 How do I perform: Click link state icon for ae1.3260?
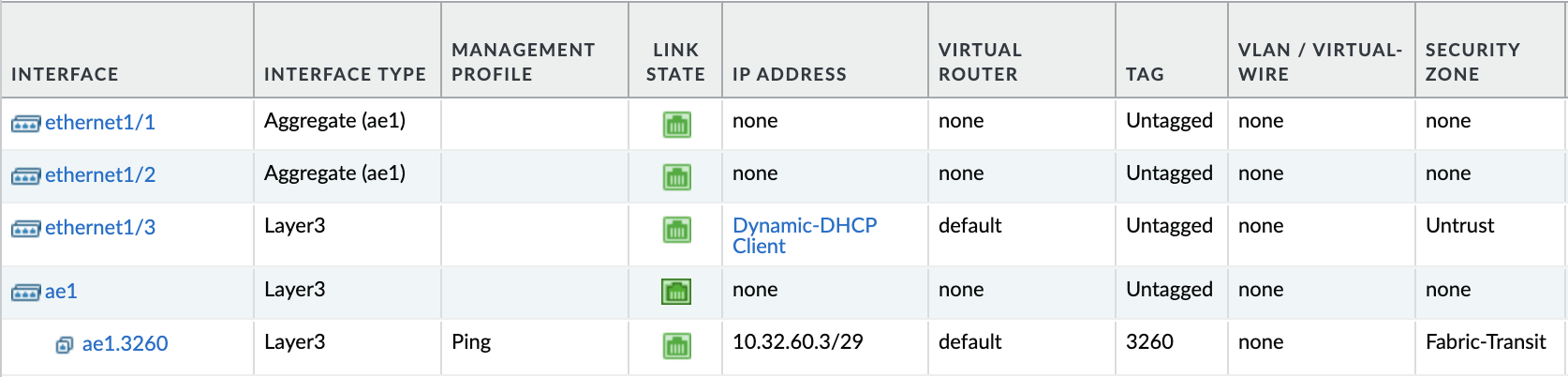[x=676, y=345]
